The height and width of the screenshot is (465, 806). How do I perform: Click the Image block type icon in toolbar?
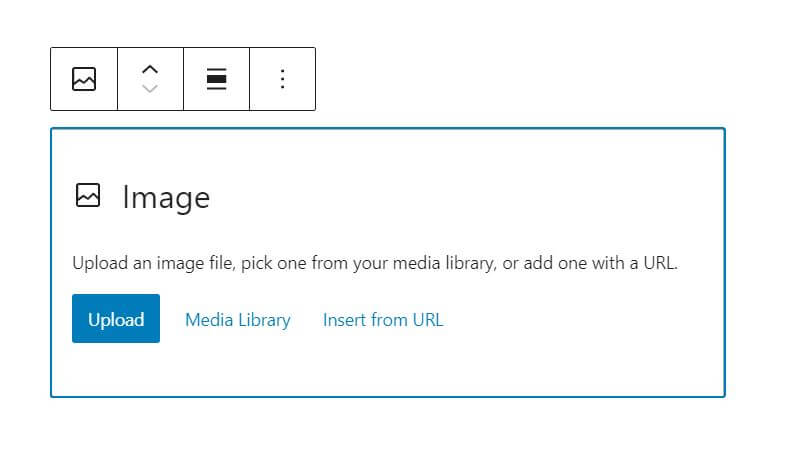pos(84,79)
